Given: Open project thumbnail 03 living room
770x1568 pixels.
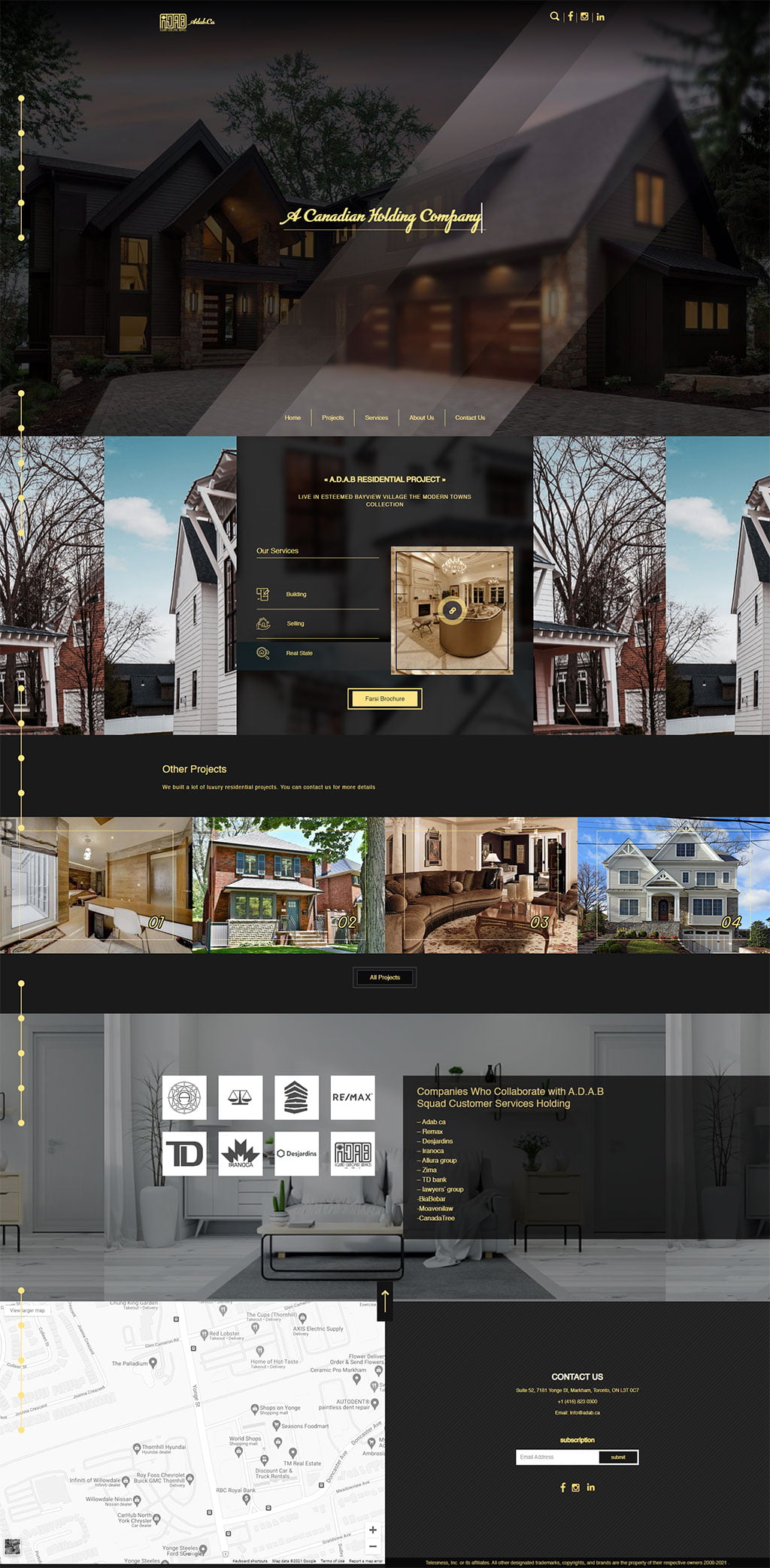Looking at the screenshot, I should (x=481, y=885).
